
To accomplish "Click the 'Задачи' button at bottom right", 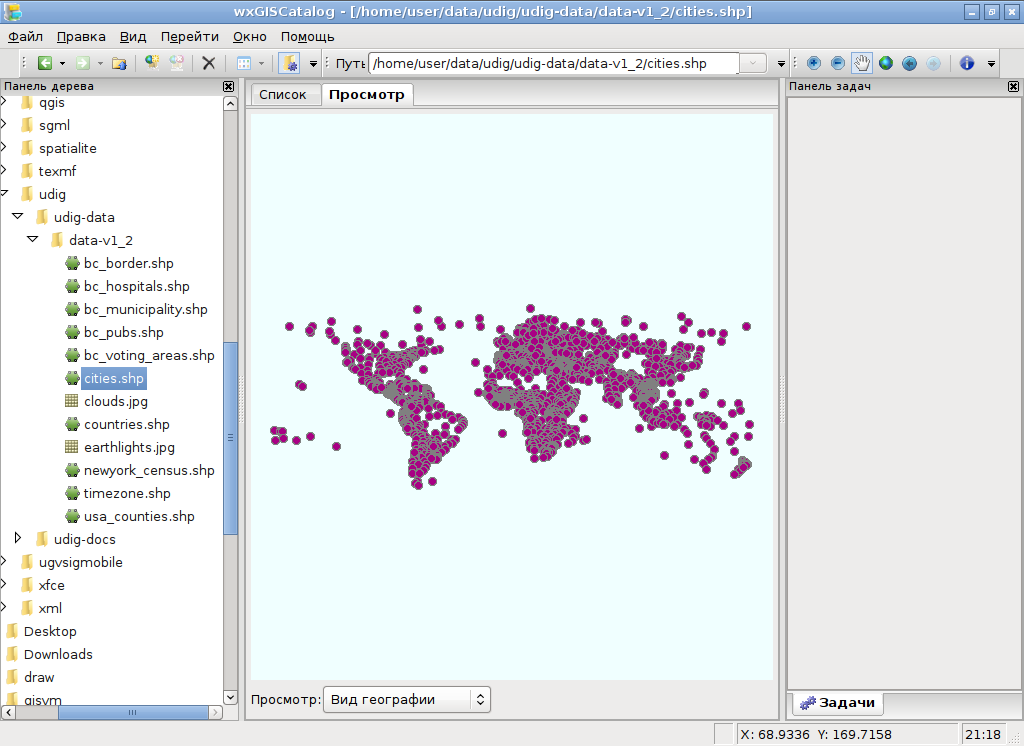I will pos(838,703).
